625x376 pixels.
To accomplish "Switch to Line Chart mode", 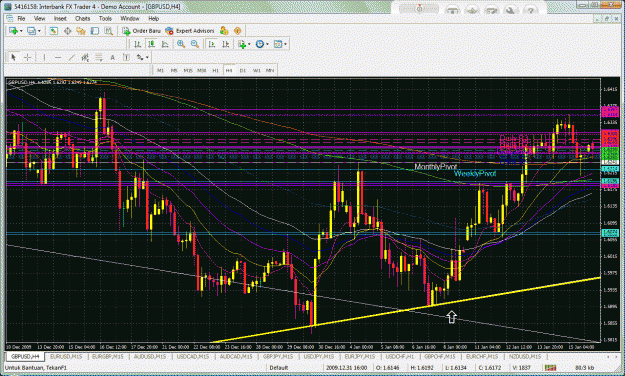I will [165, 44].
